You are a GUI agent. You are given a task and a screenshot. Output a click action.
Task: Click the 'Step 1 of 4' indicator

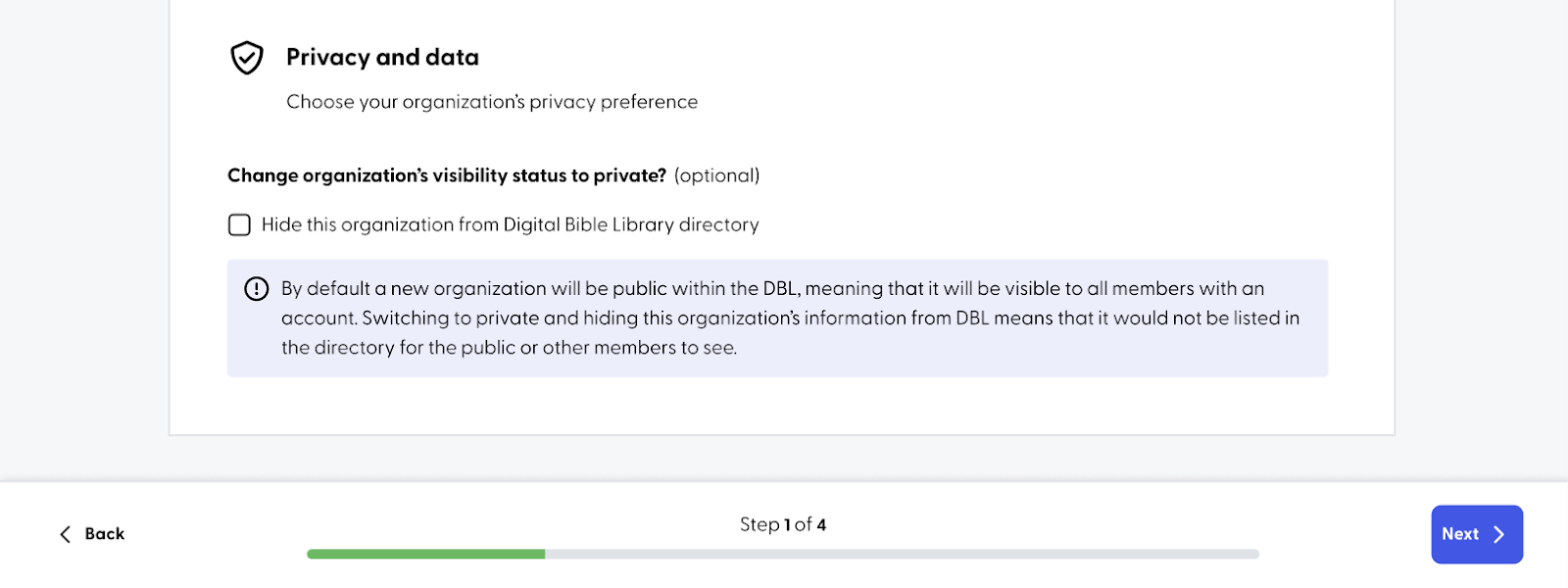pos(783,525)
